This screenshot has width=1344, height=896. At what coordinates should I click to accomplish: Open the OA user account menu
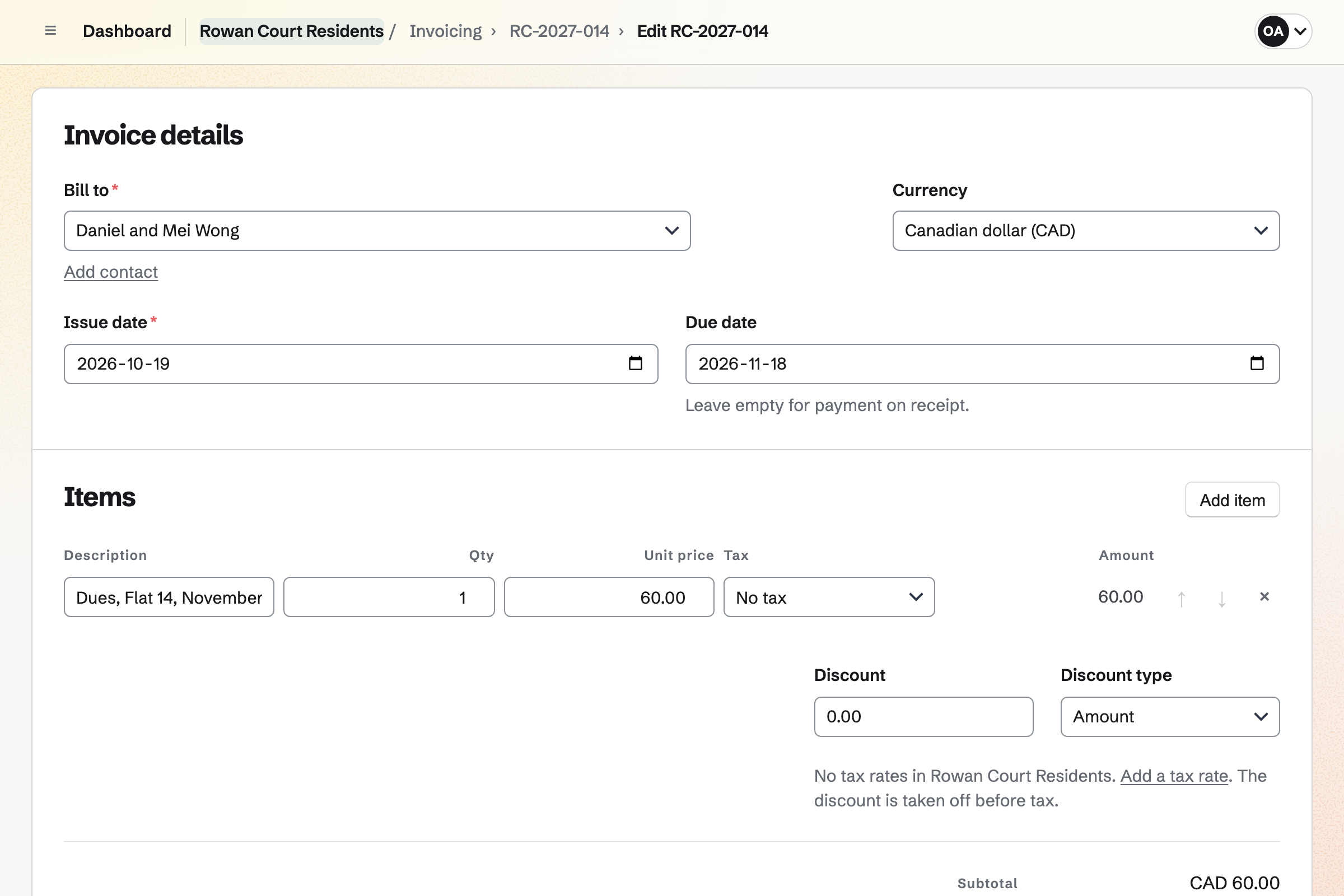point(1283,31)
